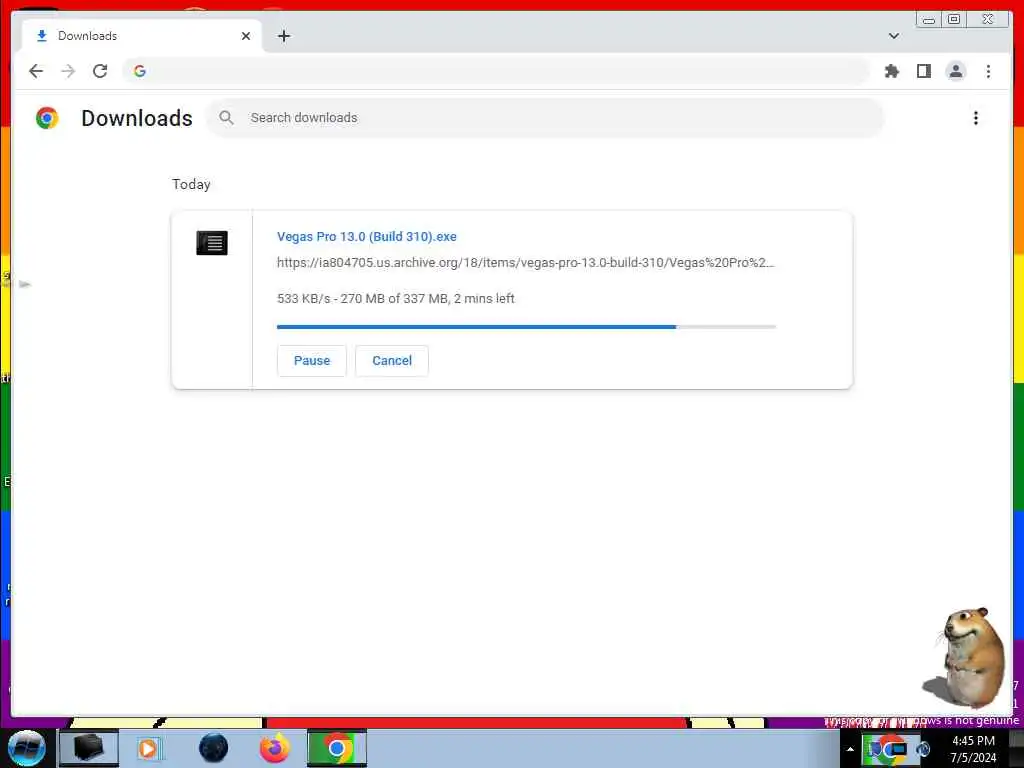Open Chrome's three-dot main menu
Screen dimensions: 1024x768
click(988, 71)
